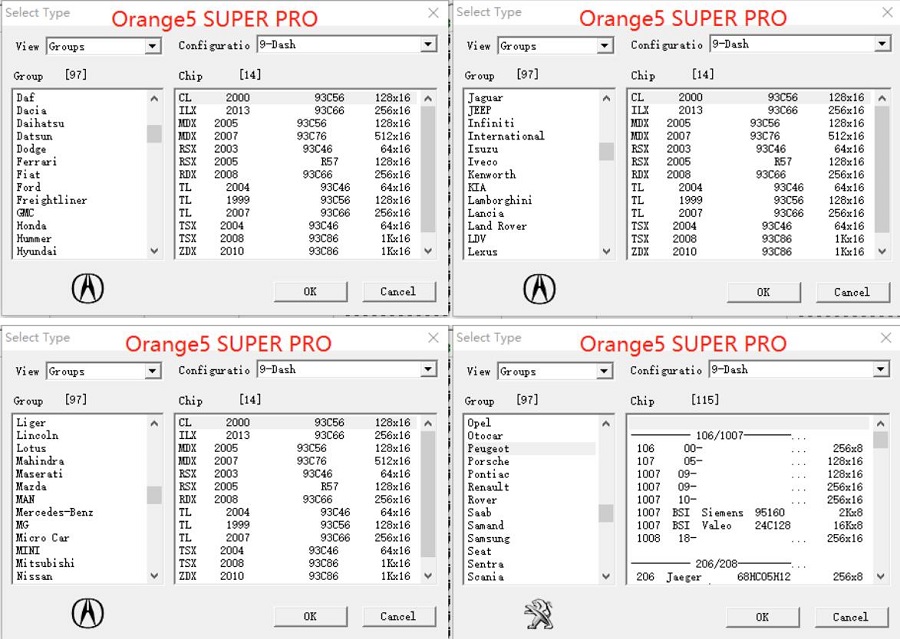Click the group list scrollbar thumb beside Datsun
Screen dimensions: 900x639
[154, 133]
